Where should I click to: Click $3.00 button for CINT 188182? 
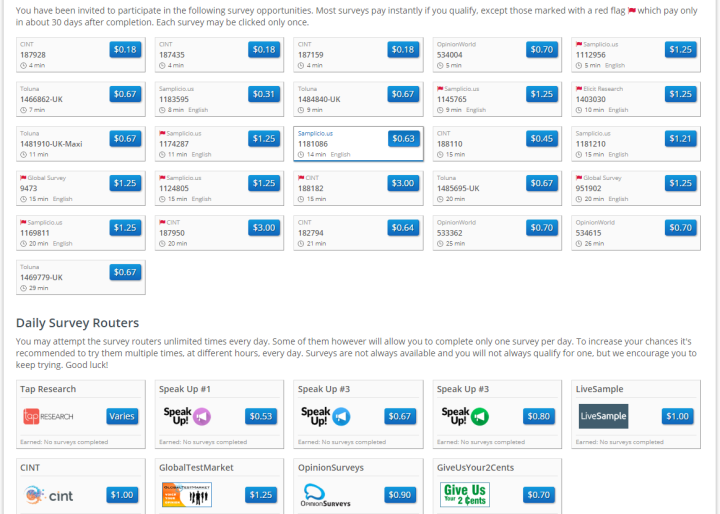[x=403, y=183]
